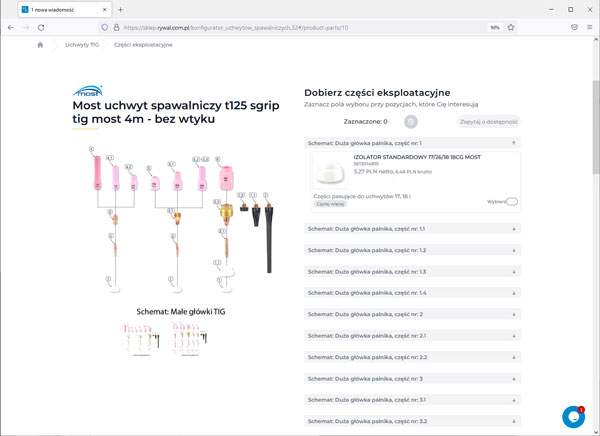Open the Części eksploatacyjne breadcrumb
The height and width of the screenshot is (436, 600).
point(143,45)
